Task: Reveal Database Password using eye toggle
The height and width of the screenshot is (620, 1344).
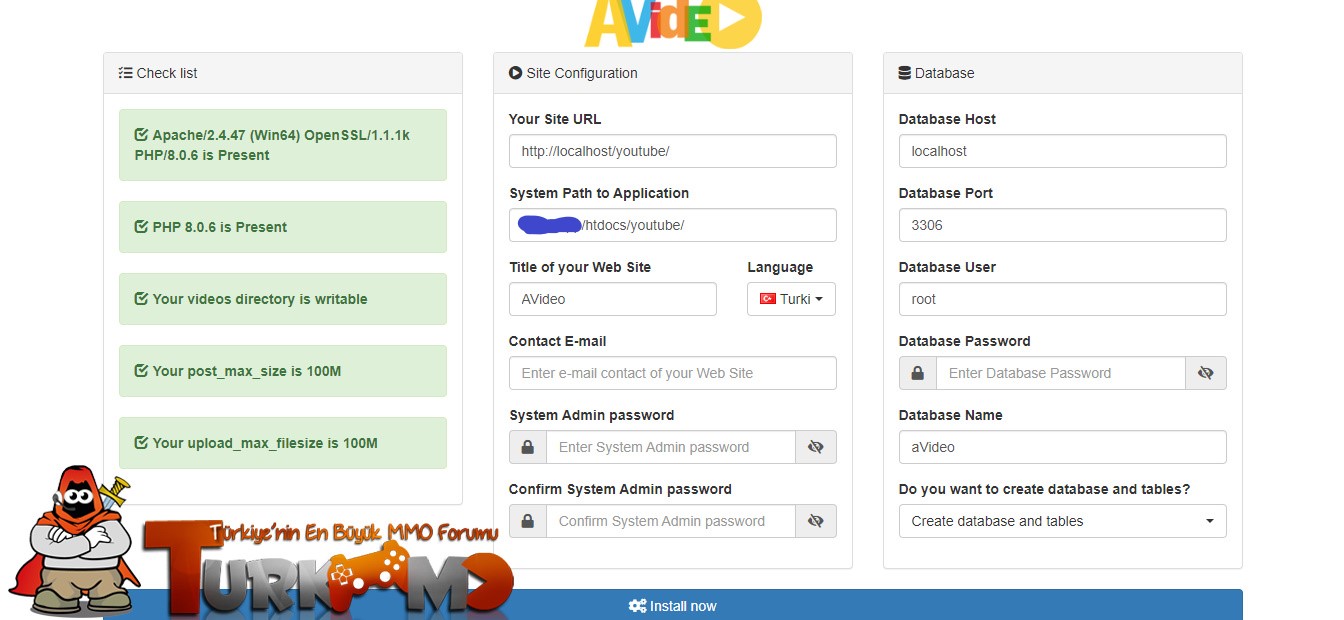Action: tap(1206, 373)
